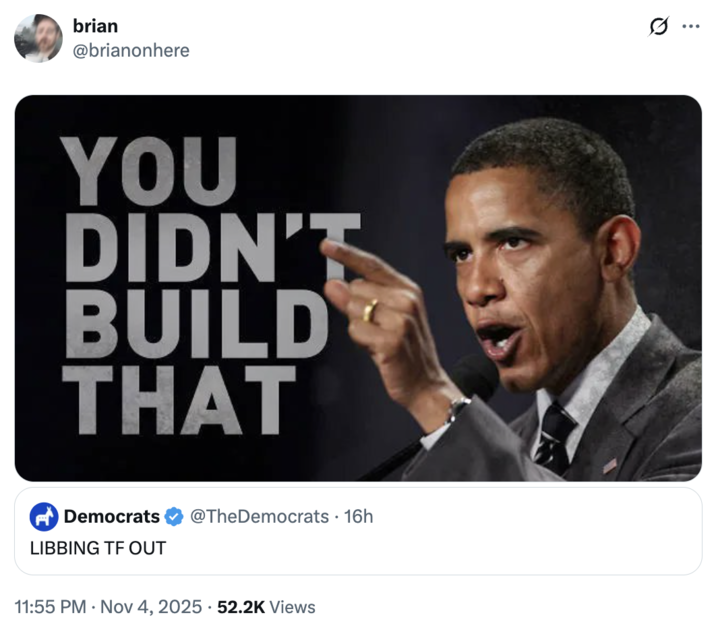Click the 52.2K Views count
The height and width of the screenshot is (634, 716).
pyautogui.click(x=266, y=606)
